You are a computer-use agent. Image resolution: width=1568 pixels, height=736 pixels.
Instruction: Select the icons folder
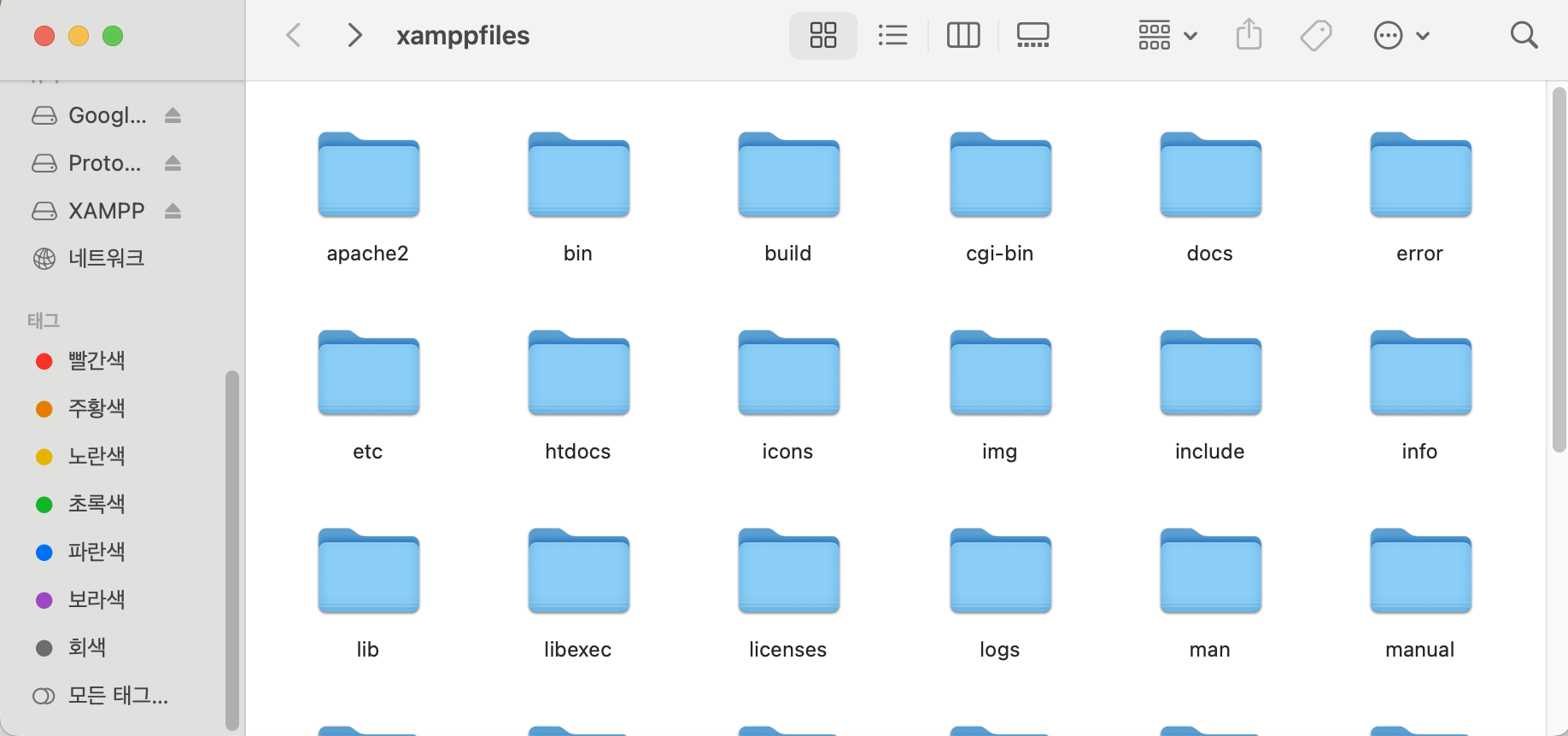(788, 373)
